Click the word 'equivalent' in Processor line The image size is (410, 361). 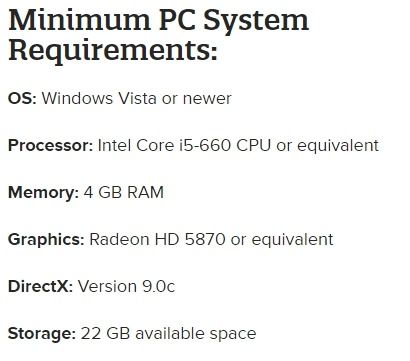point(338,146)
